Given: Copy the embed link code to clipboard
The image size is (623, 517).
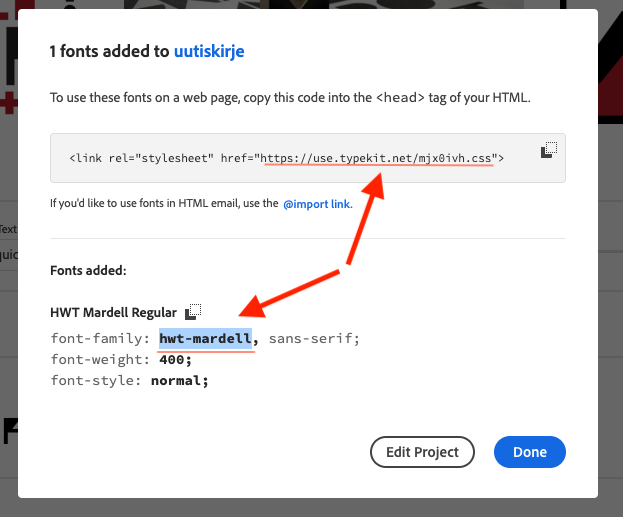Looking at the screenshot, I should pyautogui.click(x=549, y=150).
